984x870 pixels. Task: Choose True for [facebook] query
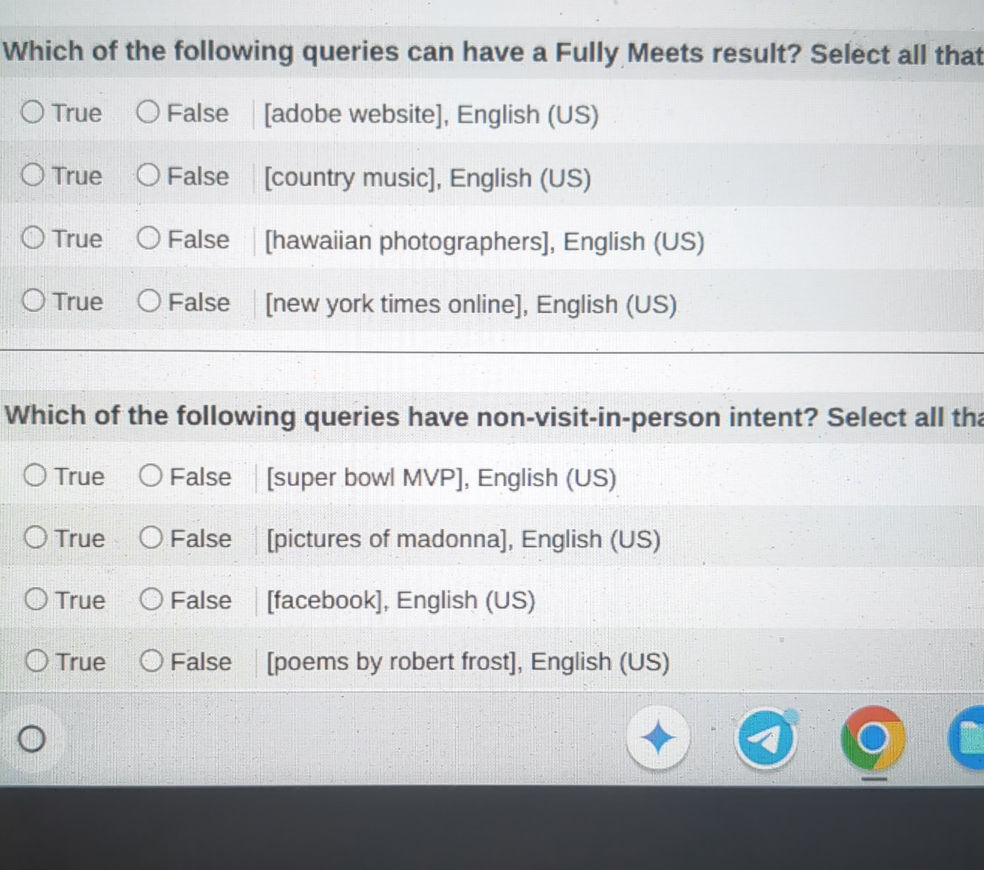coord(34,599)
